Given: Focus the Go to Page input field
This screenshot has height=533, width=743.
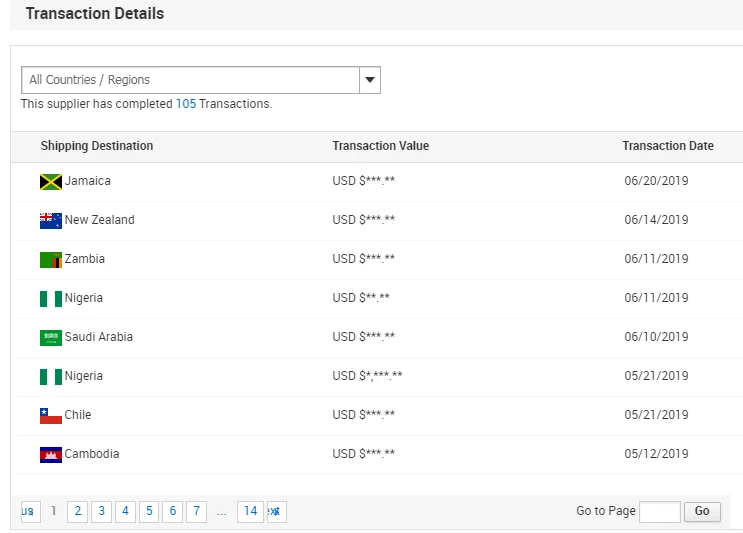Looking at the screenshot, I should point(659,511).
